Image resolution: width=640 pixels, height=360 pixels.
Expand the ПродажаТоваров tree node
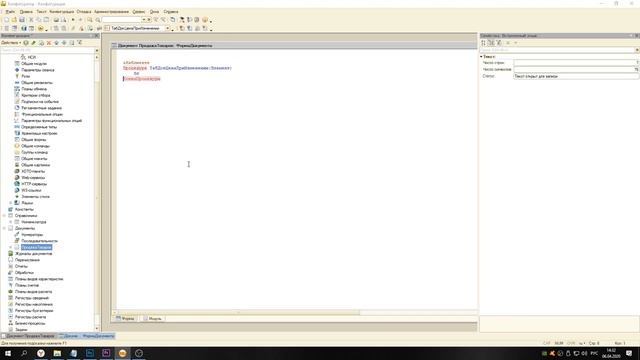(11, 247)
